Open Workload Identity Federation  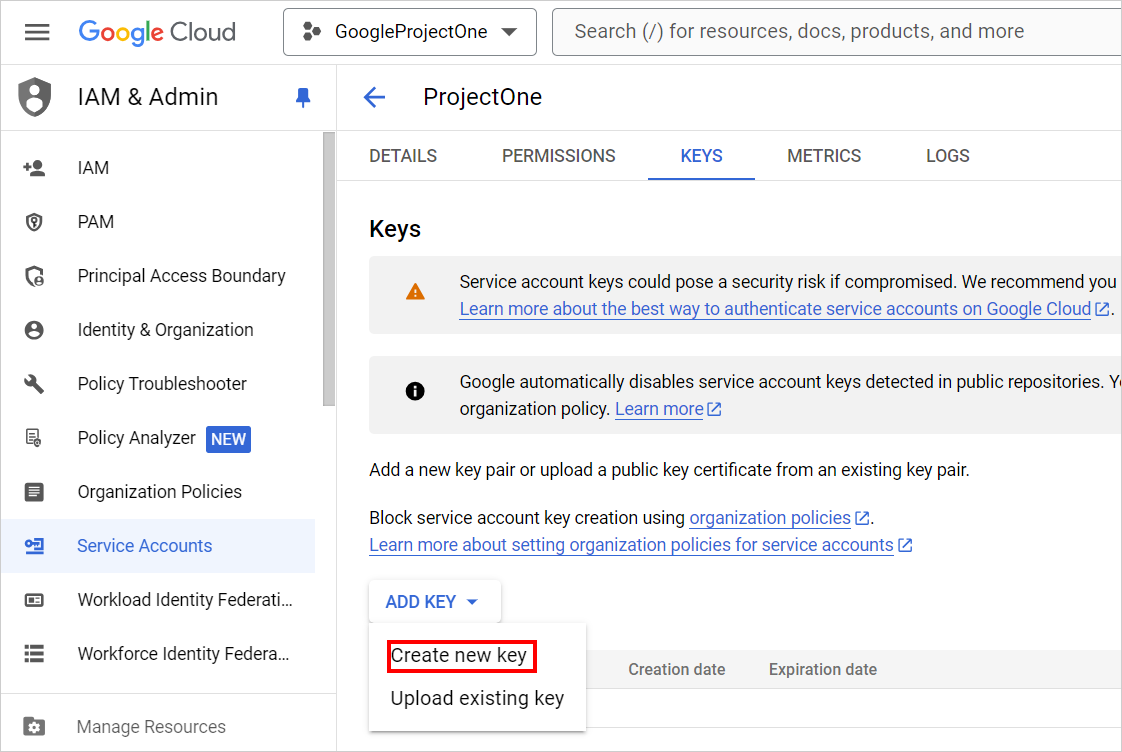[185, 600]
